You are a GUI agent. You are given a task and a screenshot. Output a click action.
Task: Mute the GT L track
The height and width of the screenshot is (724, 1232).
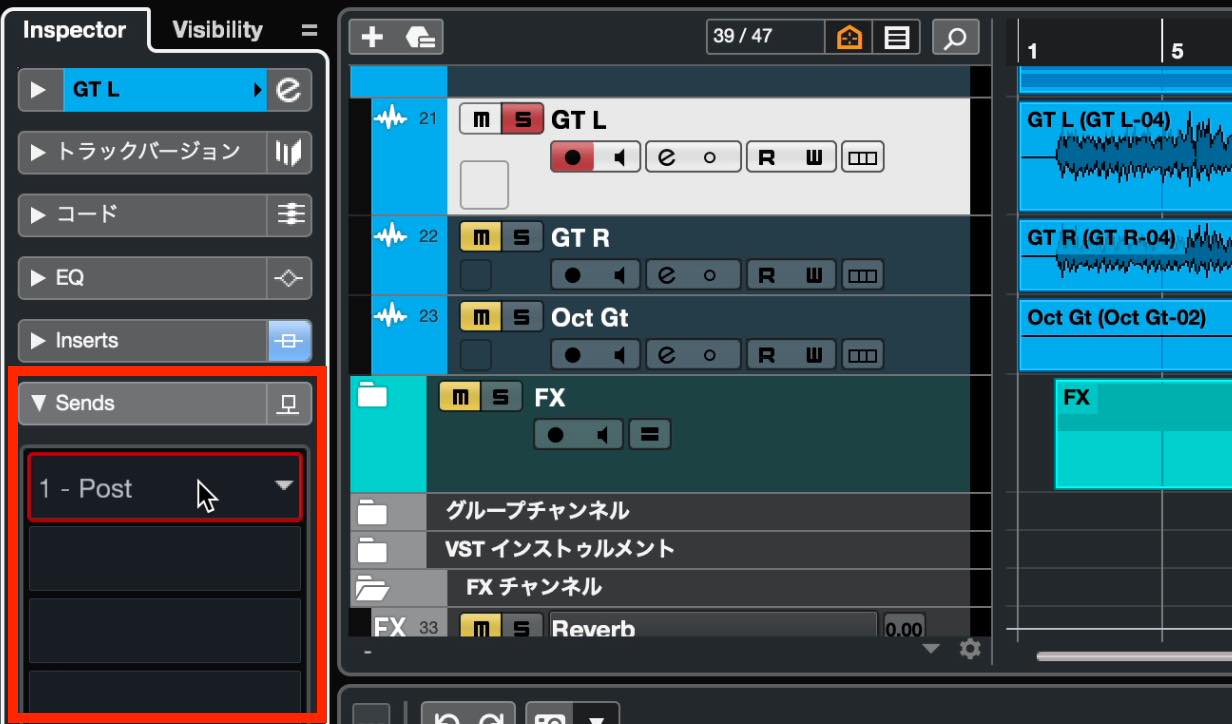click(x=480, y=120)
